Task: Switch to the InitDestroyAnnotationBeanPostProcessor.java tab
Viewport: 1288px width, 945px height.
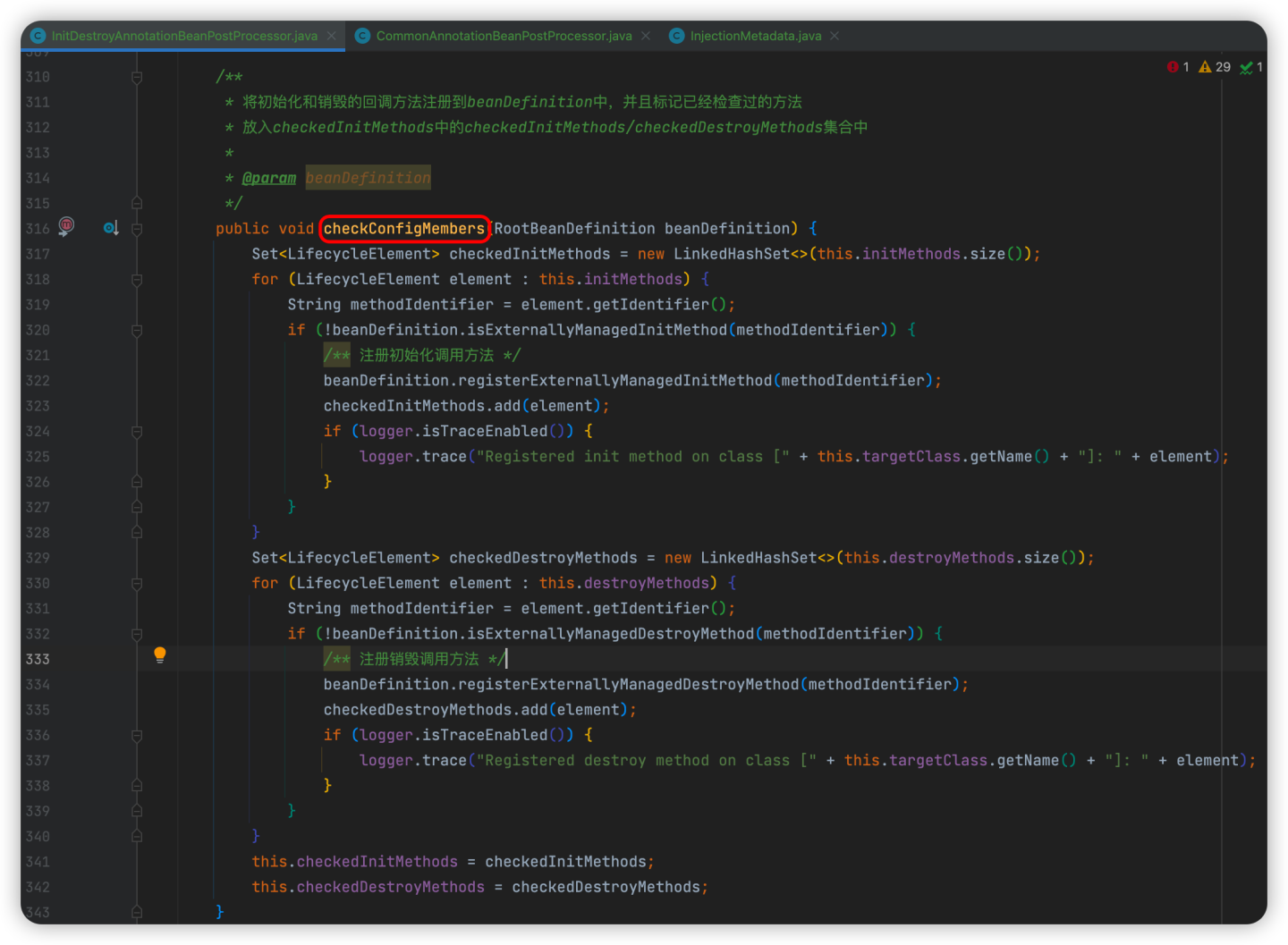Action: (184, 36)
